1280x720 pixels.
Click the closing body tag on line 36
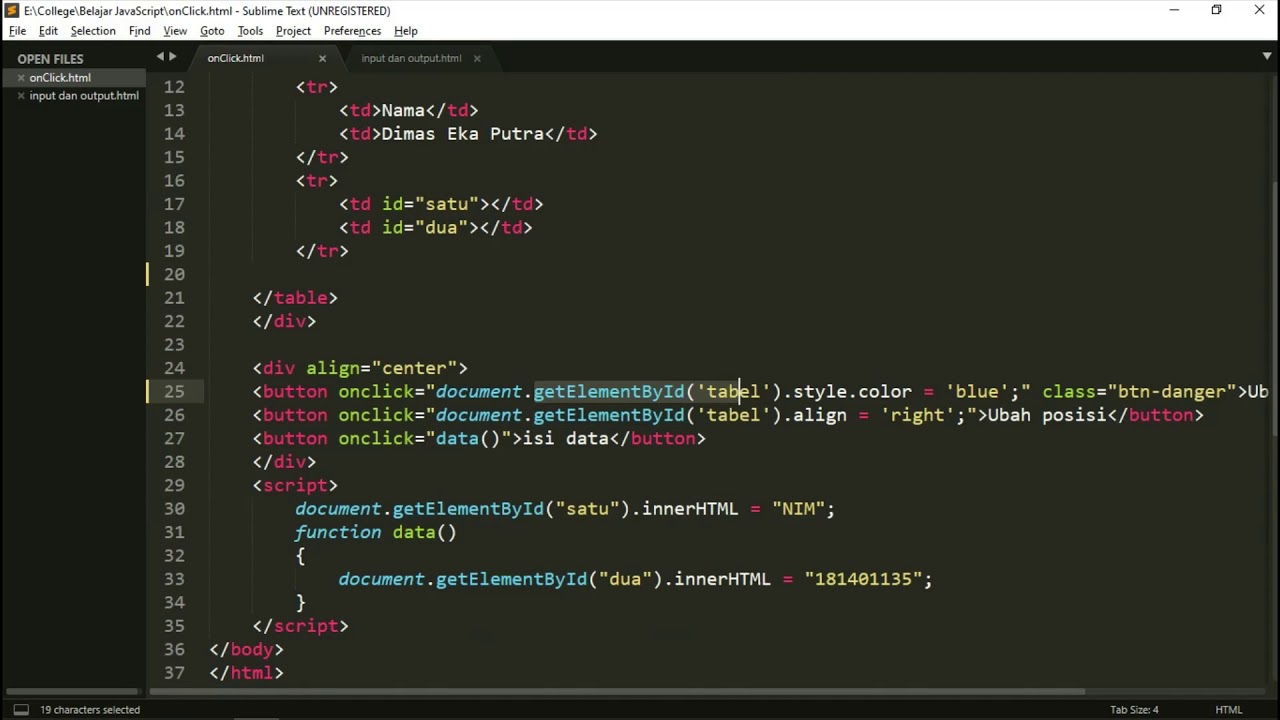coord(247,649)
